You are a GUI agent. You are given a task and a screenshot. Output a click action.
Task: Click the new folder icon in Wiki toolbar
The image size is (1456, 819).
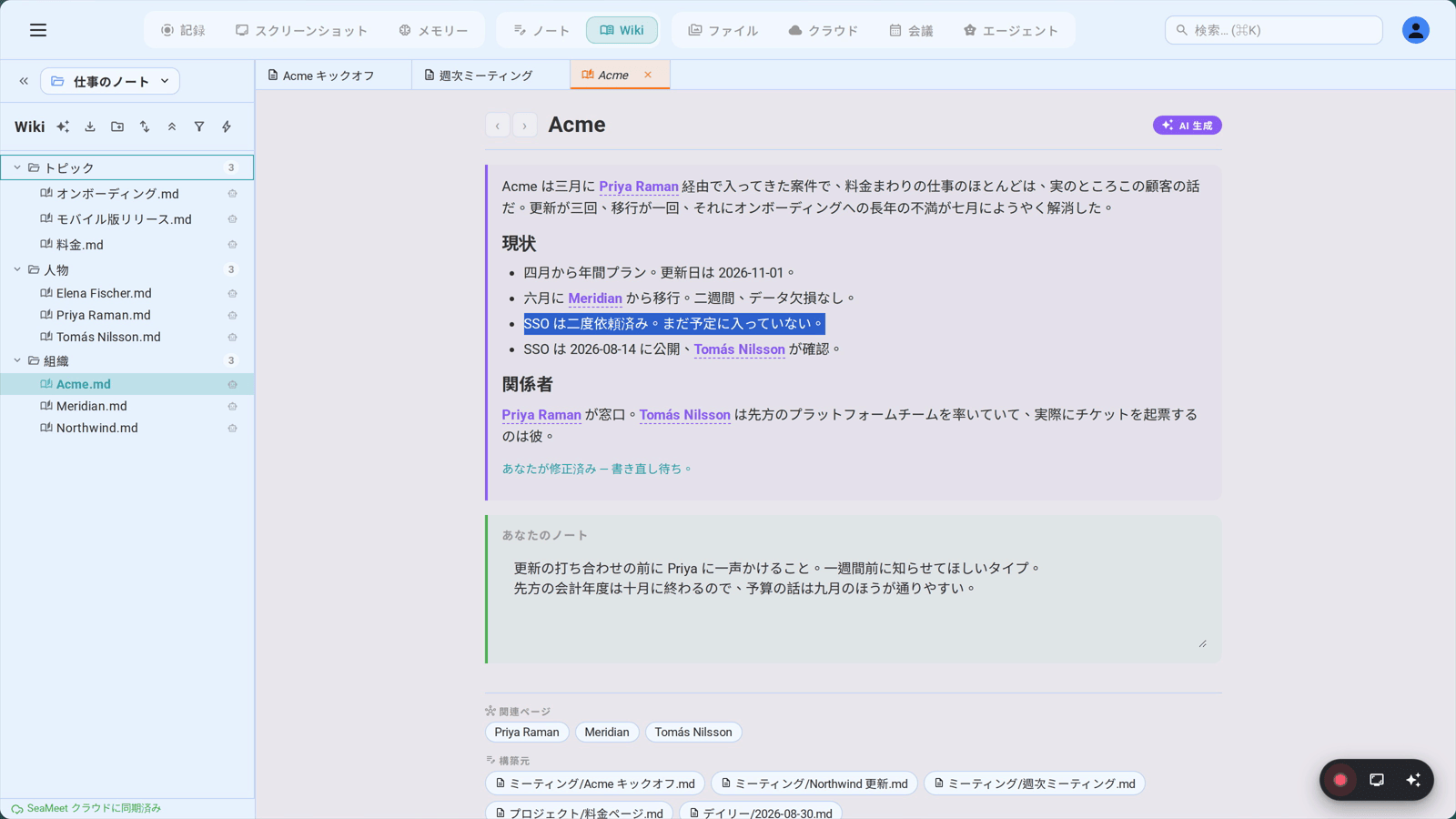pos(117,126)
